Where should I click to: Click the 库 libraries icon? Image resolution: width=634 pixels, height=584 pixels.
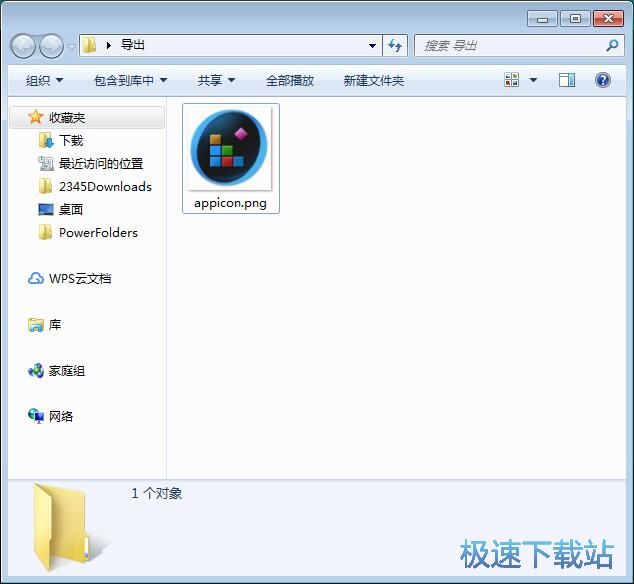[36, 325]
